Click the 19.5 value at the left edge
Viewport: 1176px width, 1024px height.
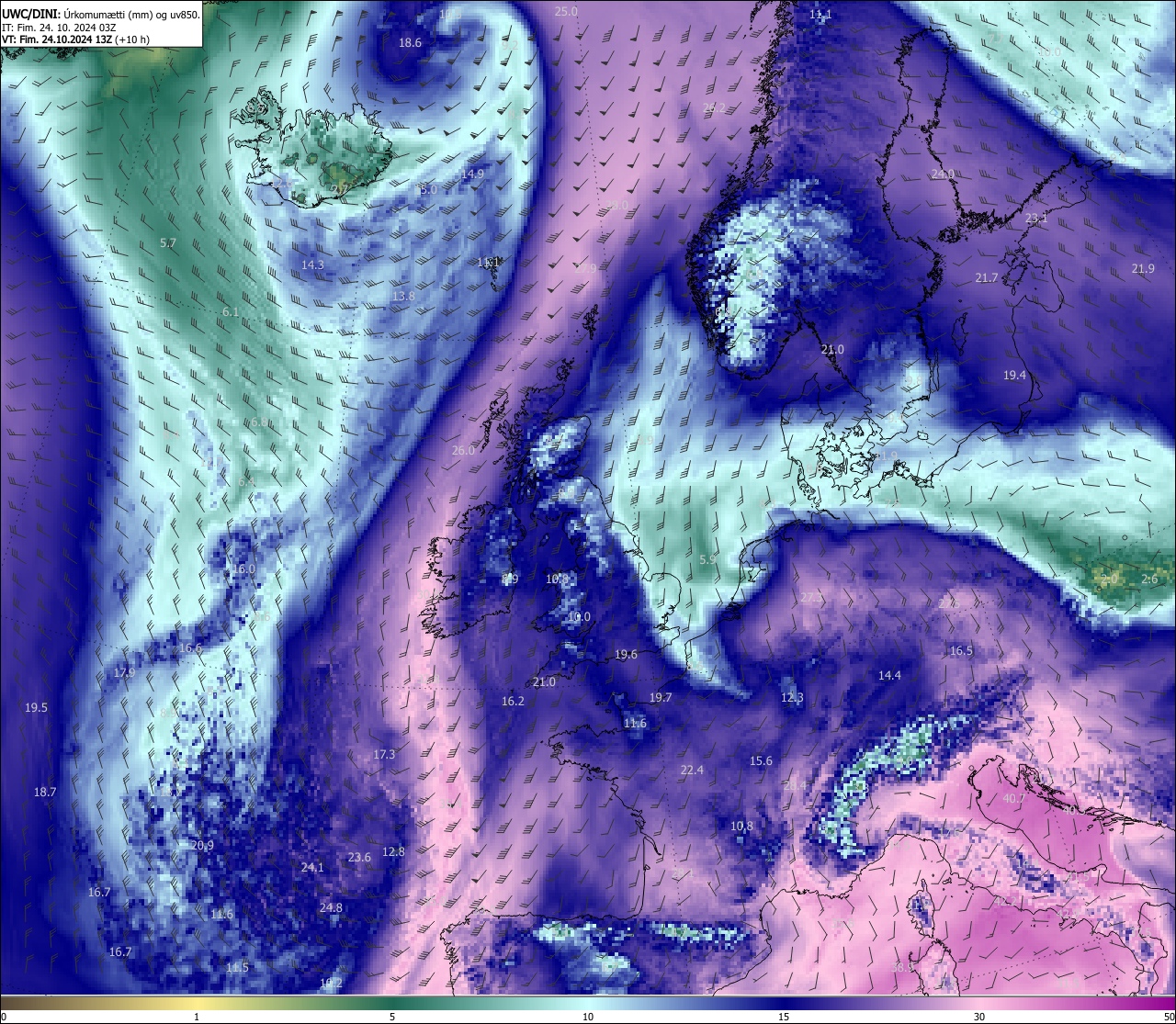coord(36,707)
